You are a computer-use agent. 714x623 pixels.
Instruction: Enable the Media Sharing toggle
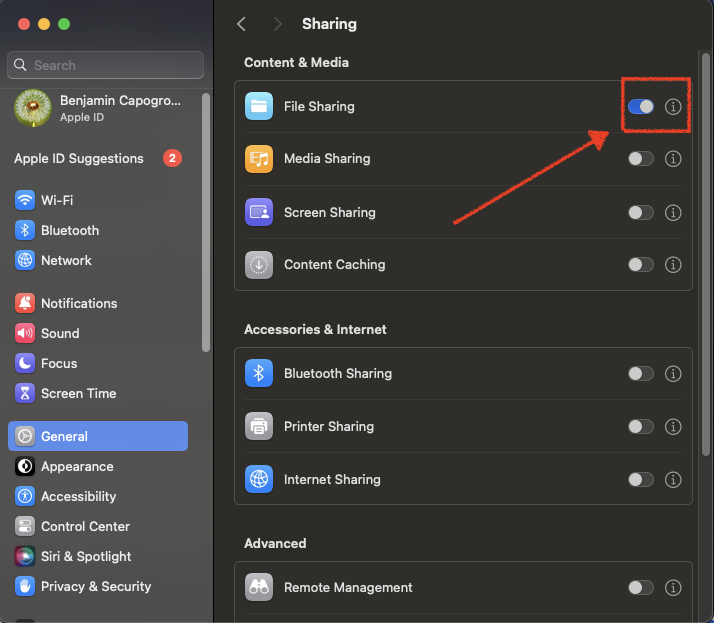pyautogui.click(x=641, y=159)
